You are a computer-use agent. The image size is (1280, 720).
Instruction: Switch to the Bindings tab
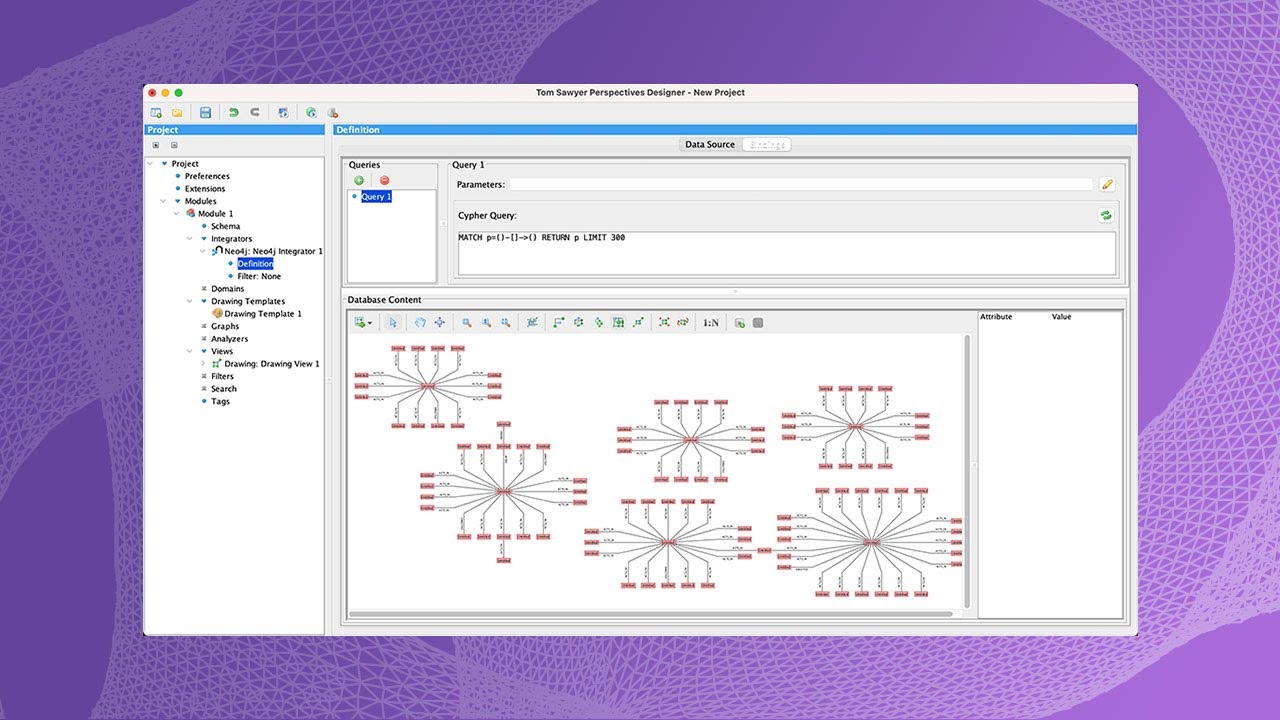[767, 145]
